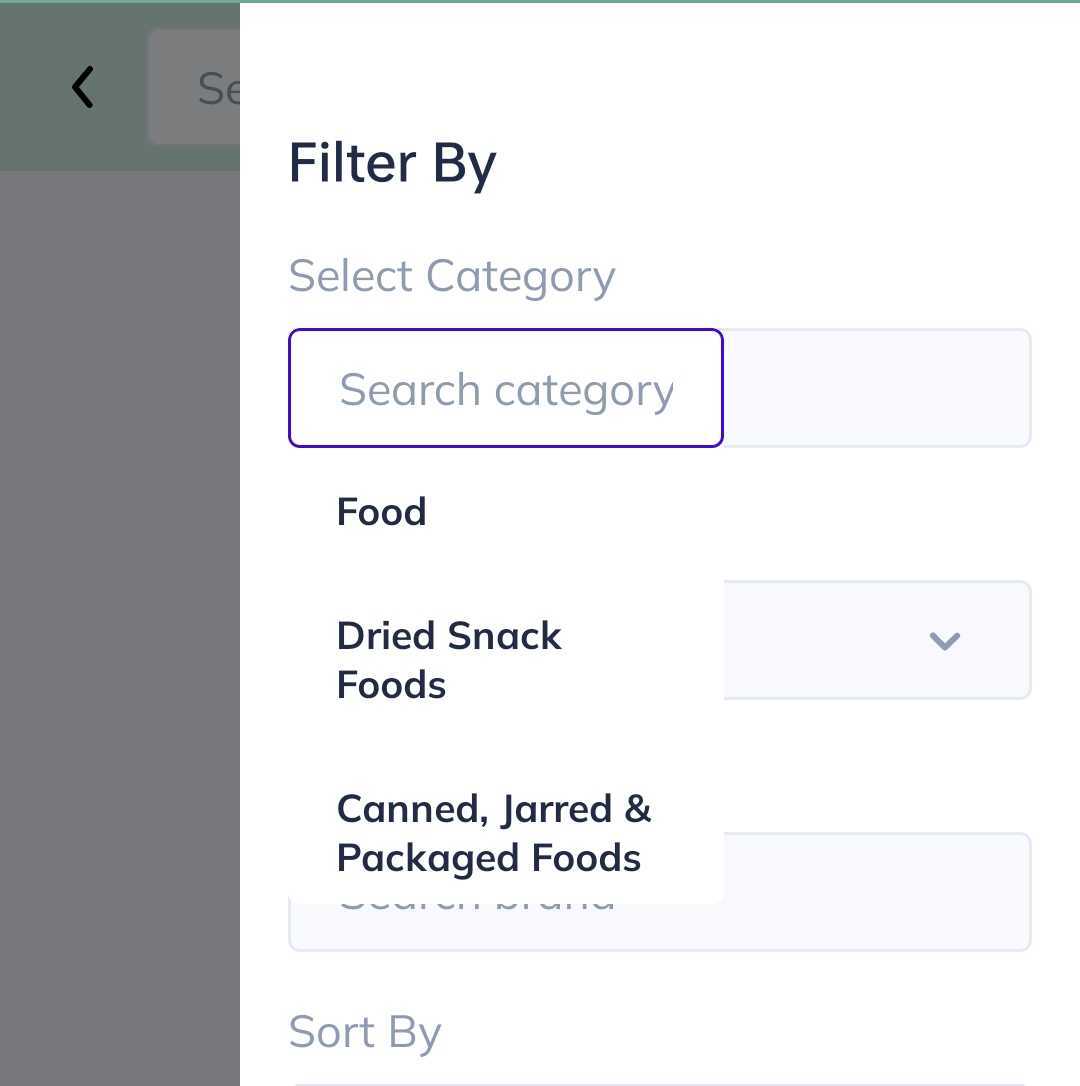
Task: Click the 'Filter By' heading
Action: 392,163
